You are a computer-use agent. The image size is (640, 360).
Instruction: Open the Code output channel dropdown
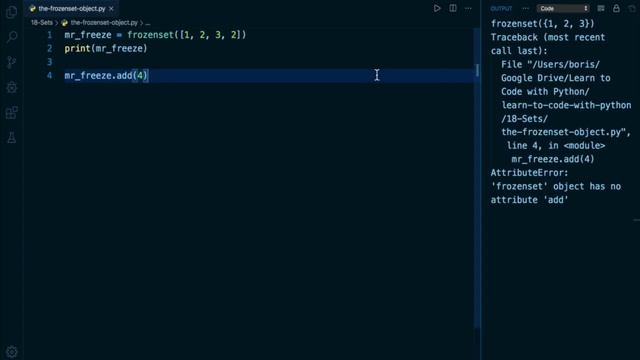[x=563, y=9]
